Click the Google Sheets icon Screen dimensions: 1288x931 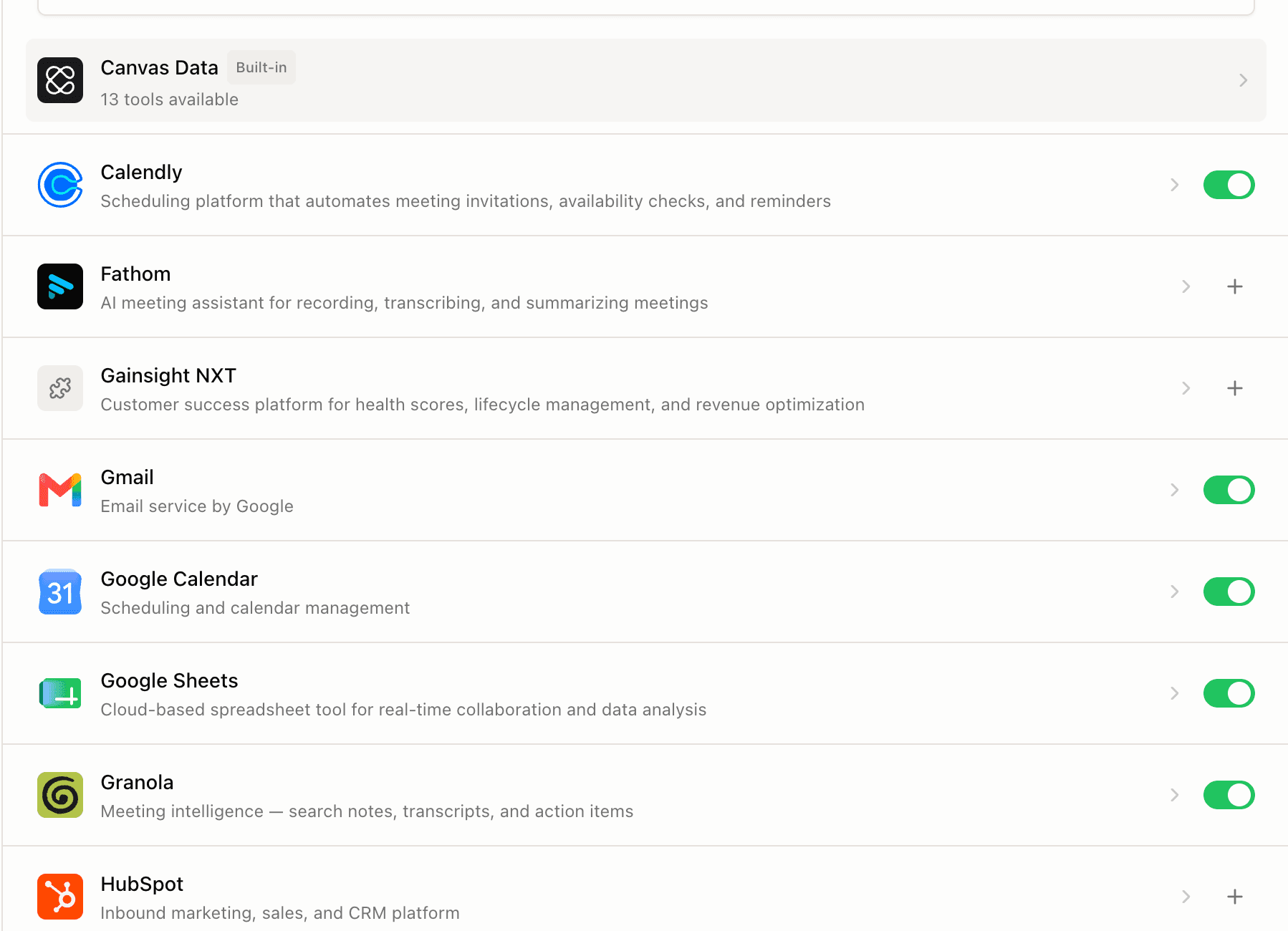click(x=60, y=693)
